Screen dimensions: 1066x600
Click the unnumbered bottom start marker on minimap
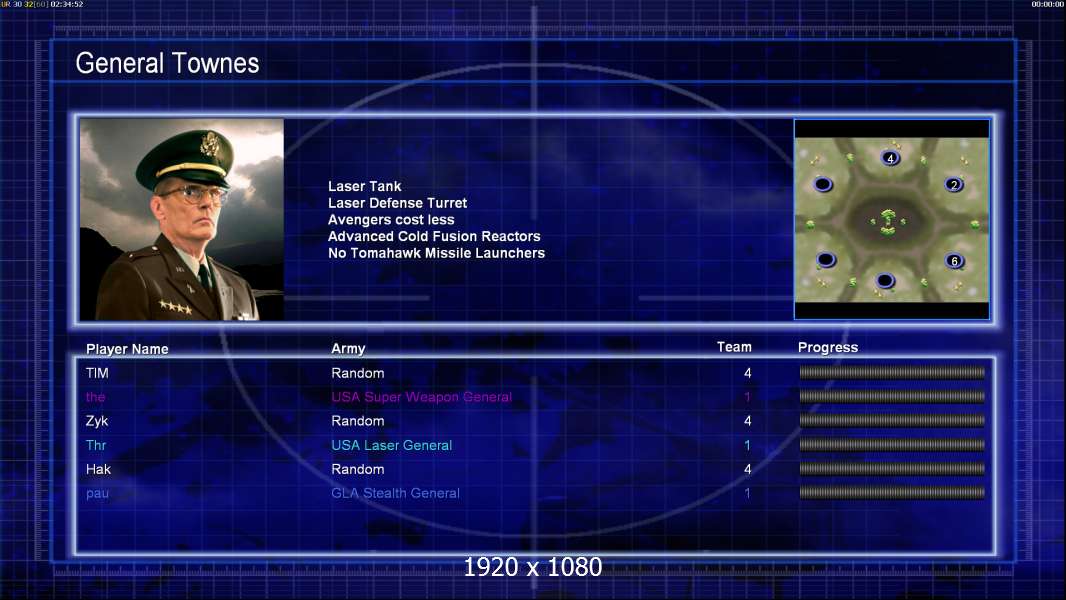[884, 280]
